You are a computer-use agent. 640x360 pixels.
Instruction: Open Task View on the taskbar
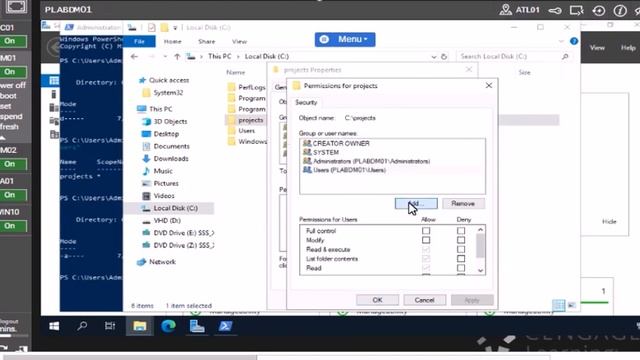[110, 326]
